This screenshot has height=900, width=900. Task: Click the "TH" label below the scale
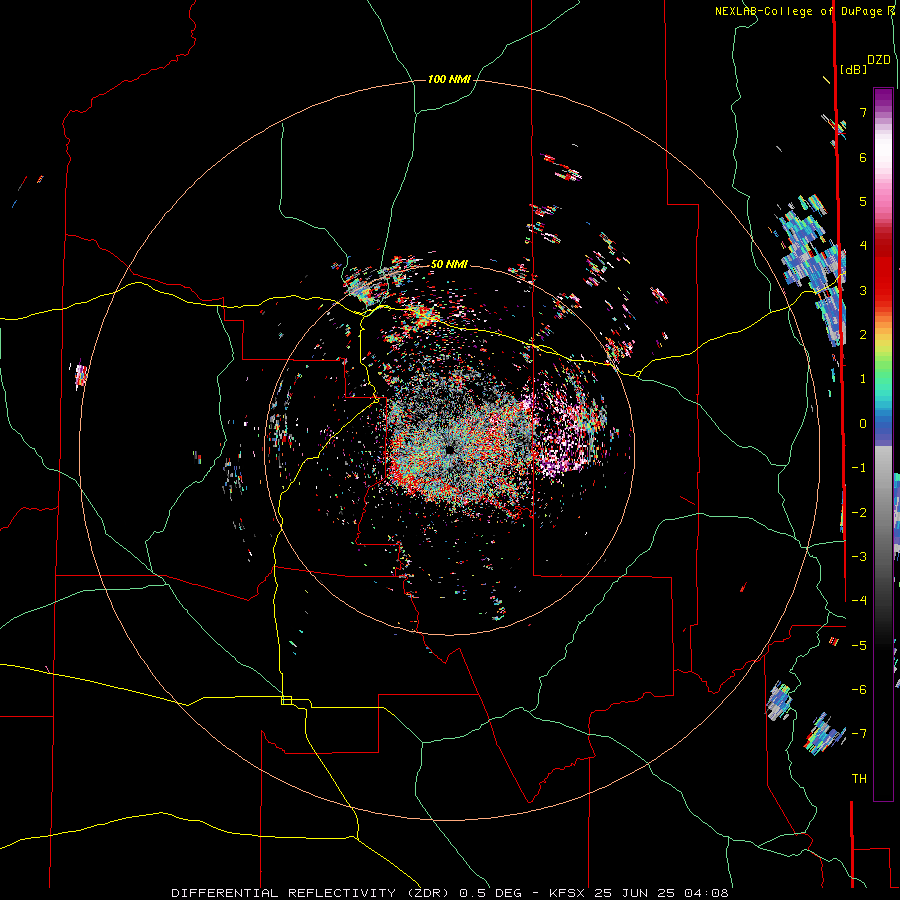point(859,779)
